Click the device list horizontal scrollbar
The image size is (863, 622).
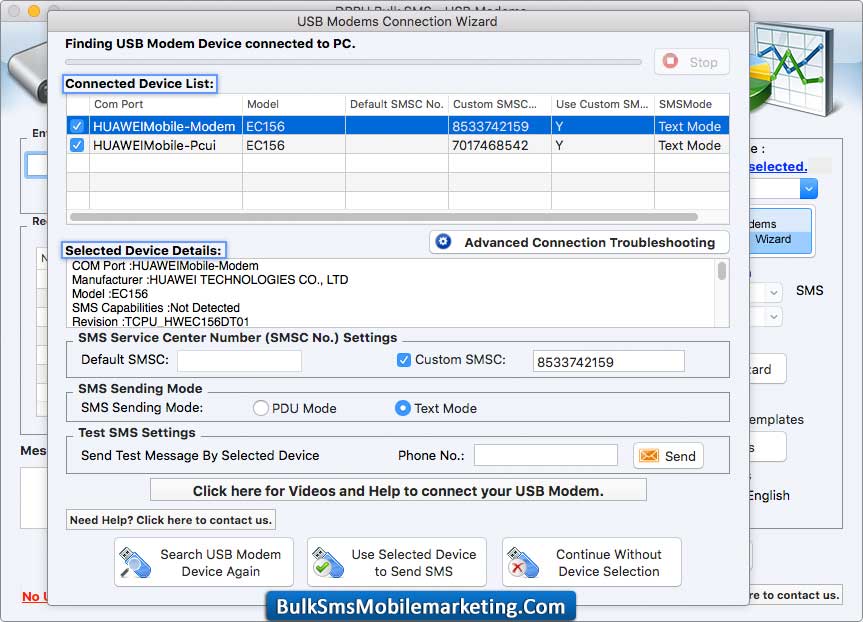[384, 217]
